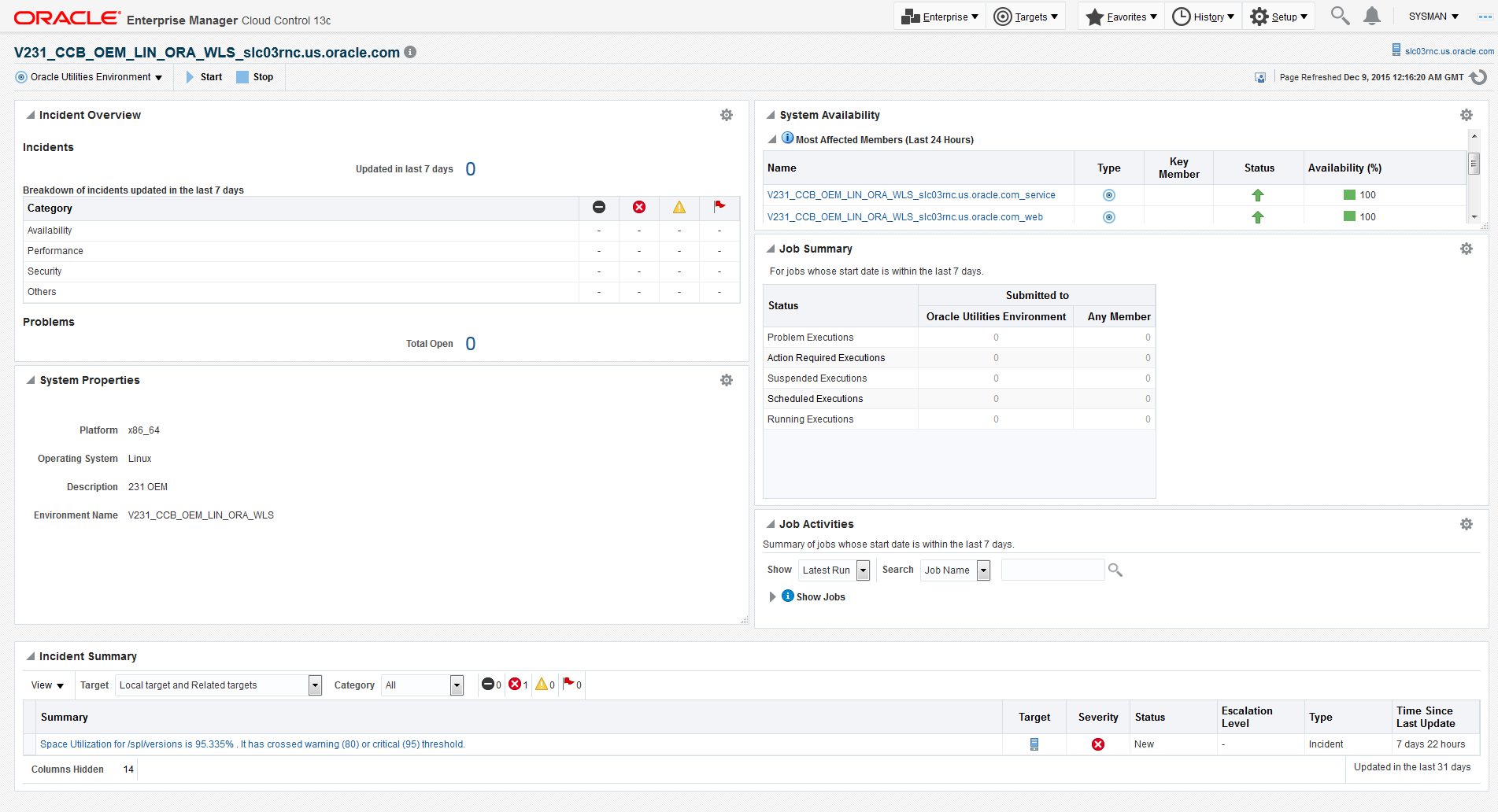1498x812 pixels.
Task: Click Problems Total Open count 0
Action: pyautogui.click(x=471, y=344)
